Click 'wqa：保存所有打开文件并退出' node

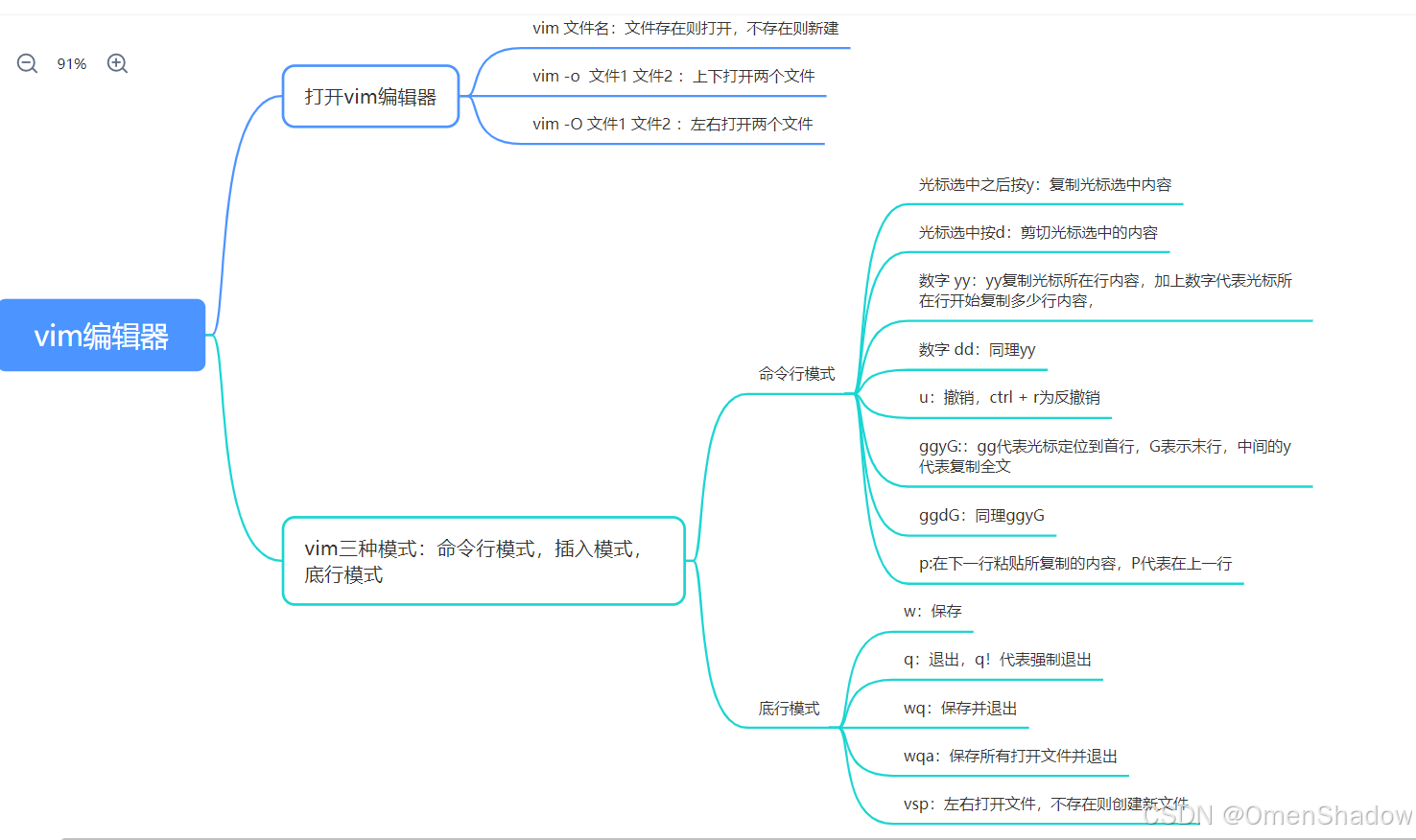click(1010, 756)
